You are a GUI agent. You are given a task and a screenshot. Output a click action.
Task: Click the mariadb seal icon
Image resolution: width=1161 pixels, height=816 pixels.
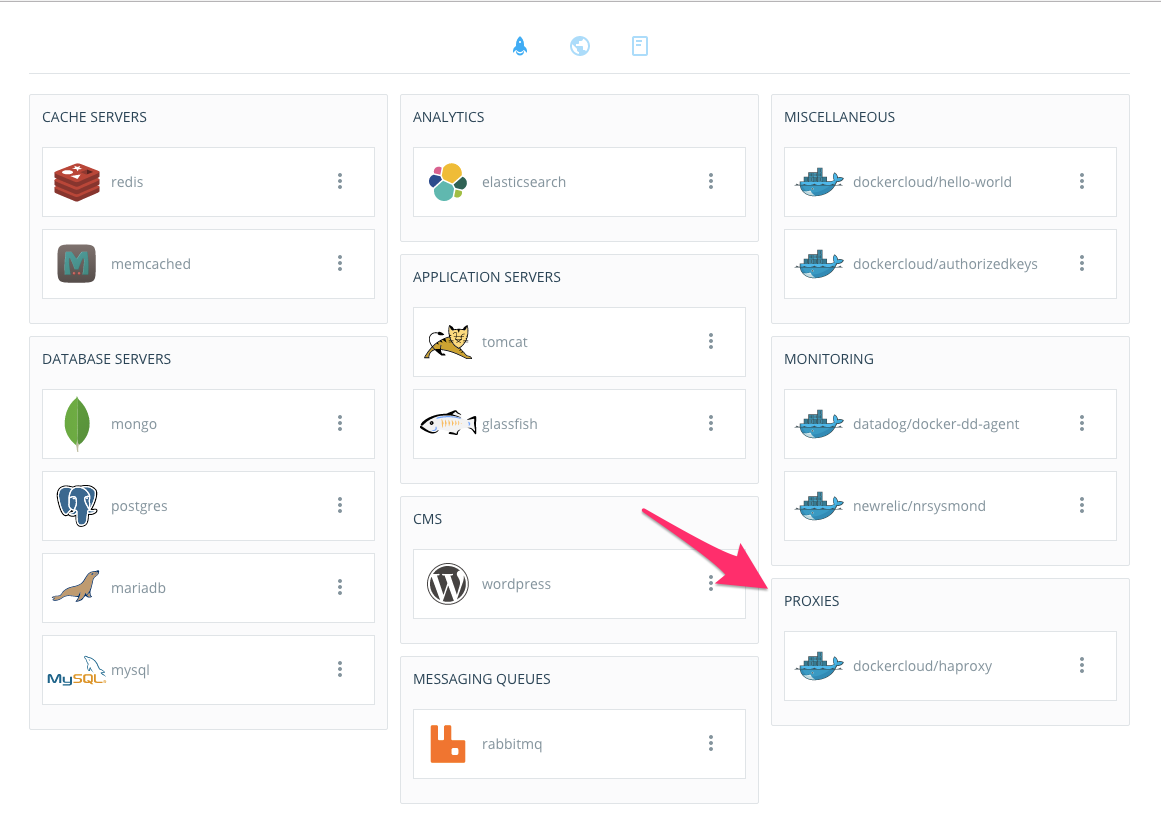pyautogui.click(x=76, y=586)
